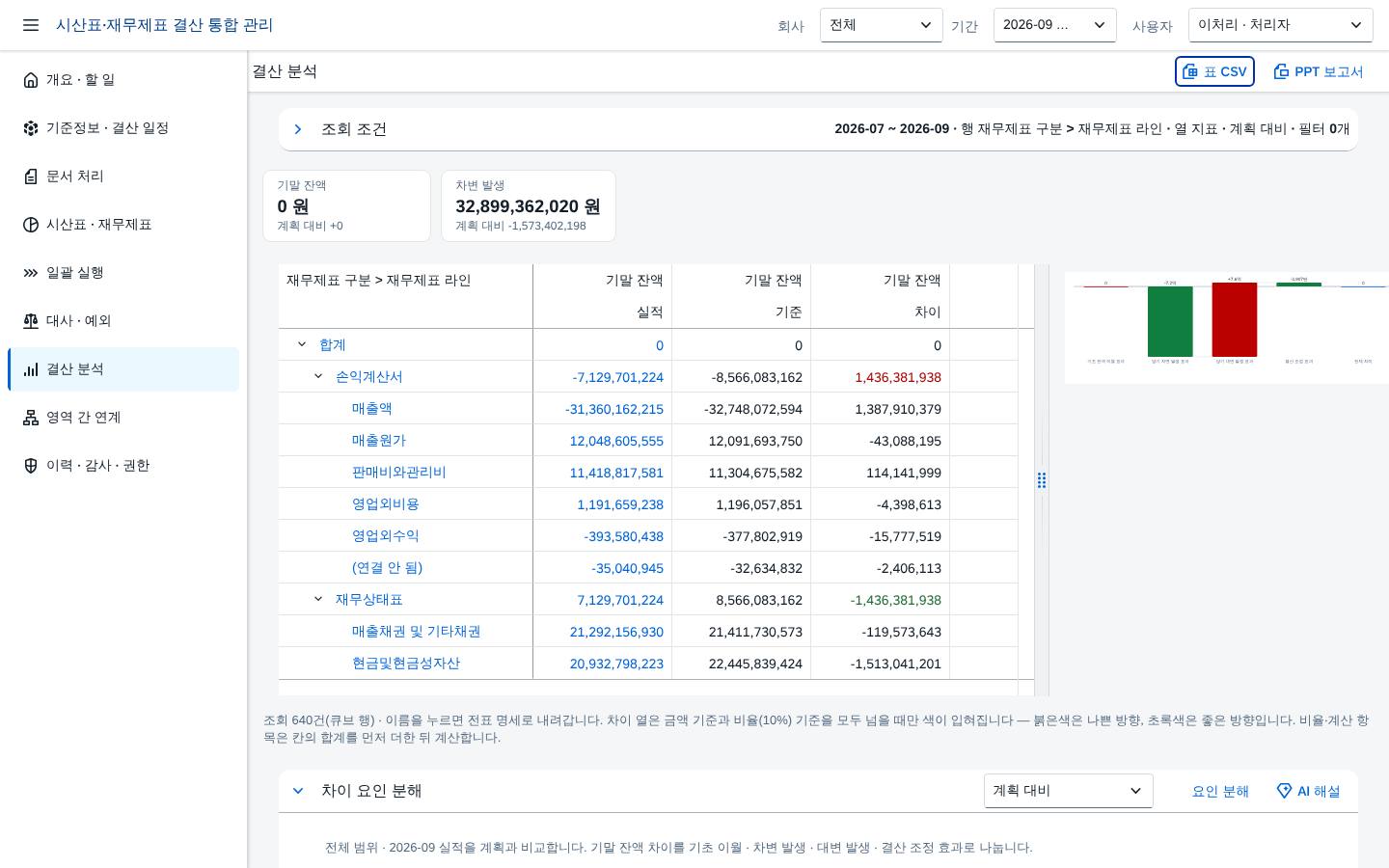Open the 회사 전체 dropdown

tap(881, 25)
